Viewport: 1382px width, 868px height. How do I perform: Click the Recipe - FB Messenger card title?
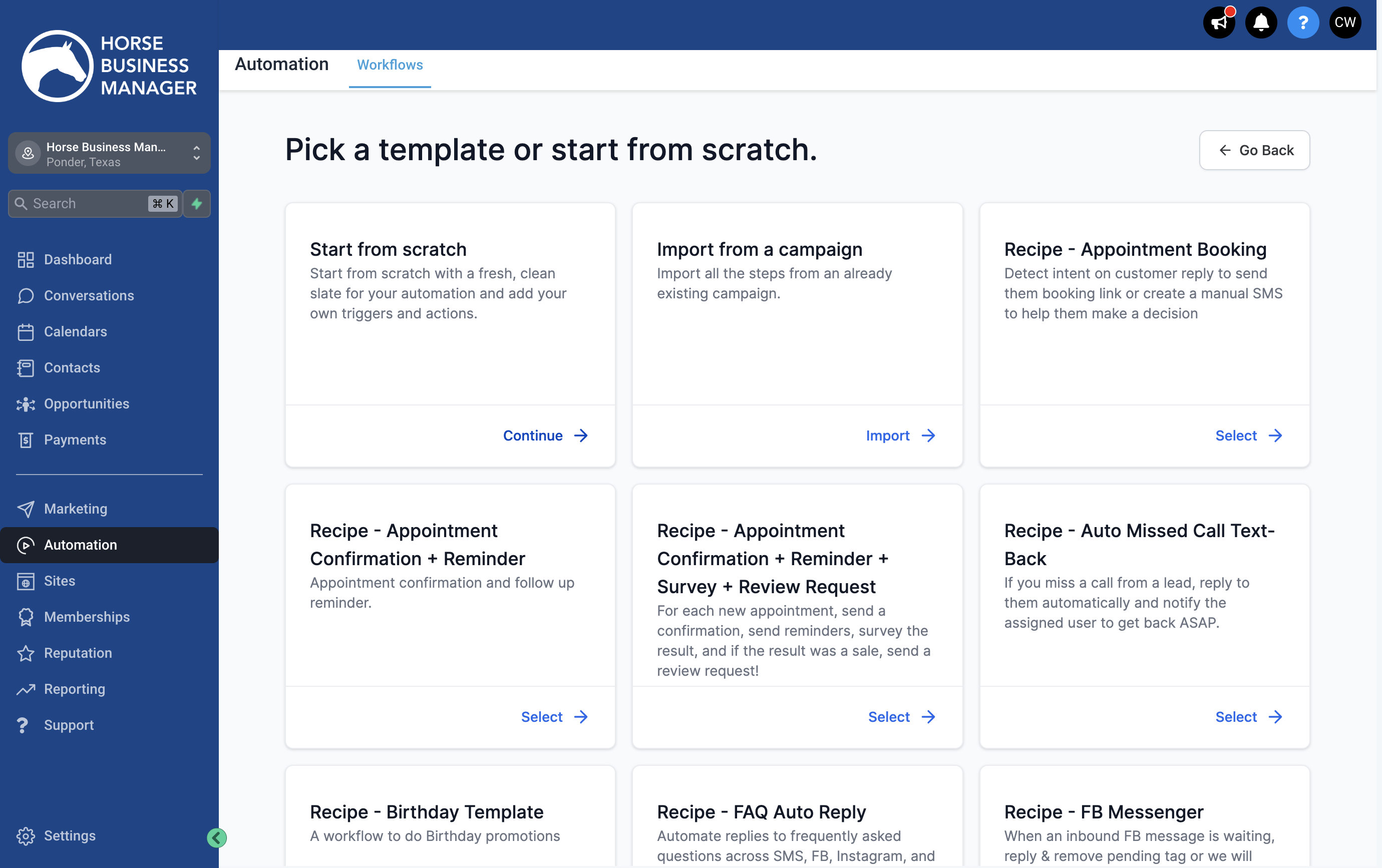tap(1103, 812)
